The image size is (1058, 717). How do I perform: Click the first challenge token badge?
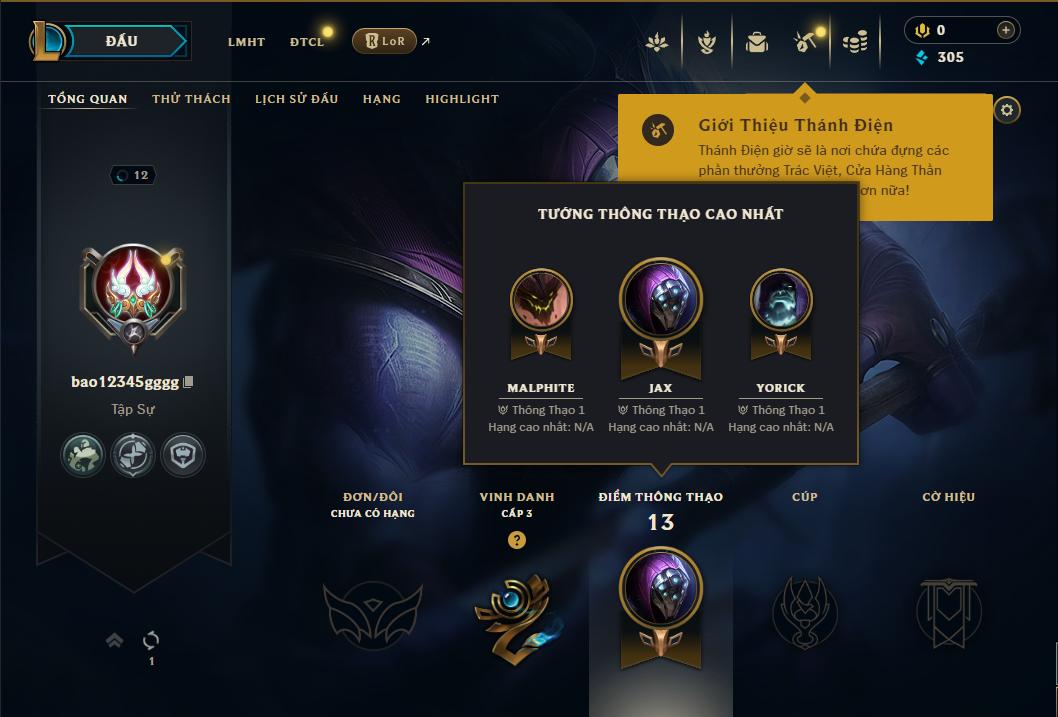point(82,455)
